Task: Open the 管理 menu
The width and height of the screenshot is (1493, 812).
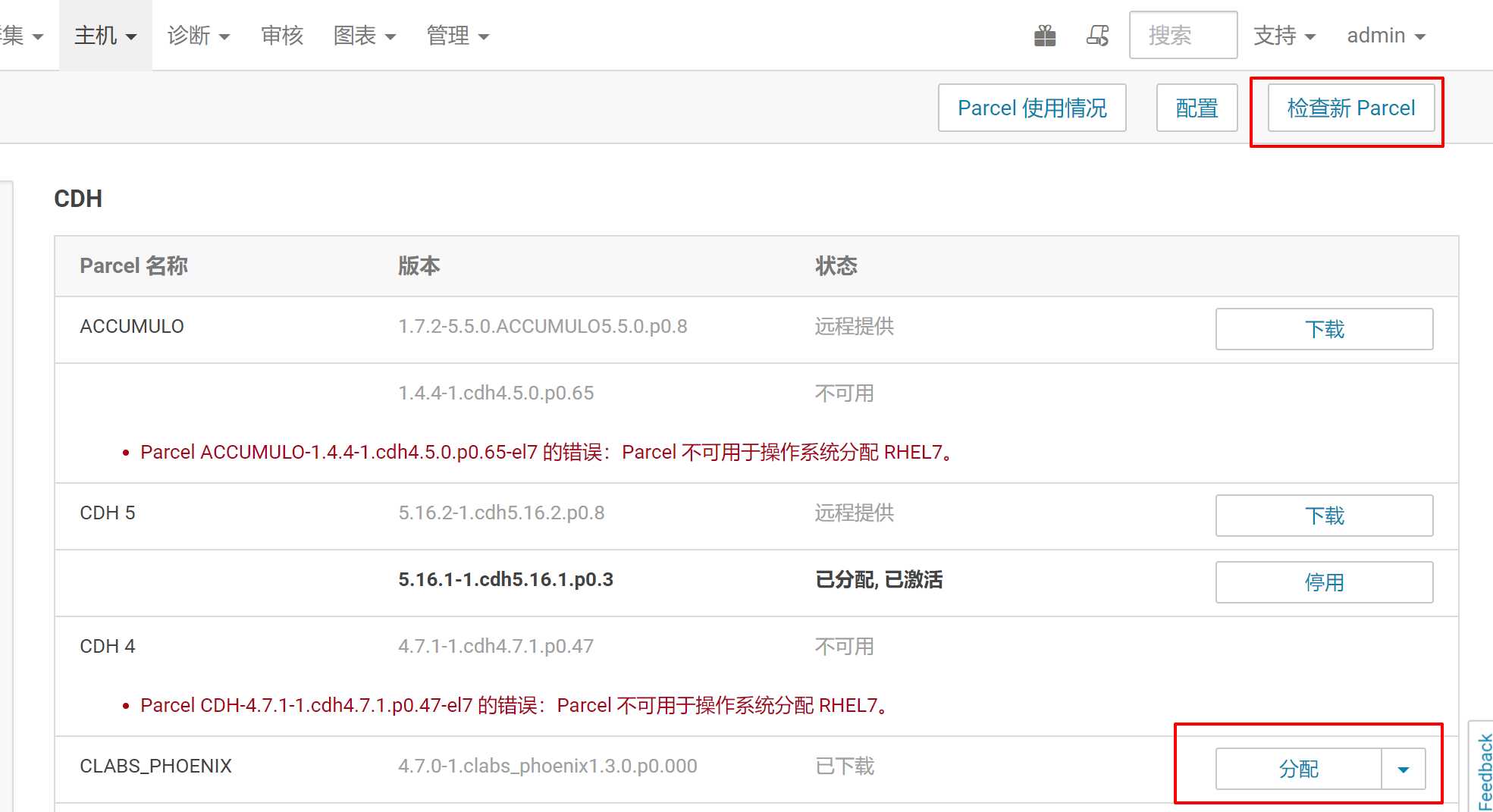Action: click(458, 36)
